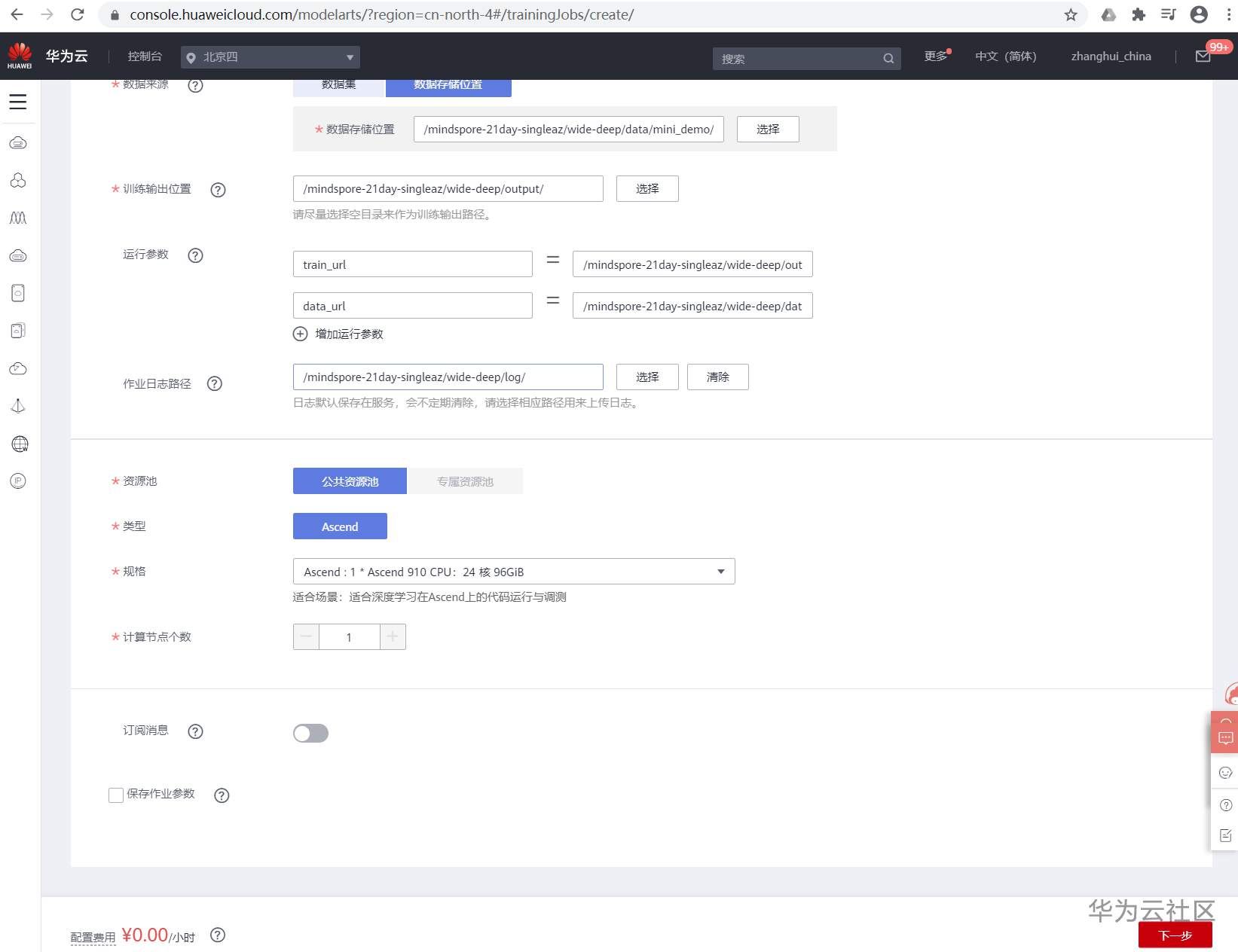Open the browser profile avatar
The image size is (1238, 952).
tap(1199, 14)
